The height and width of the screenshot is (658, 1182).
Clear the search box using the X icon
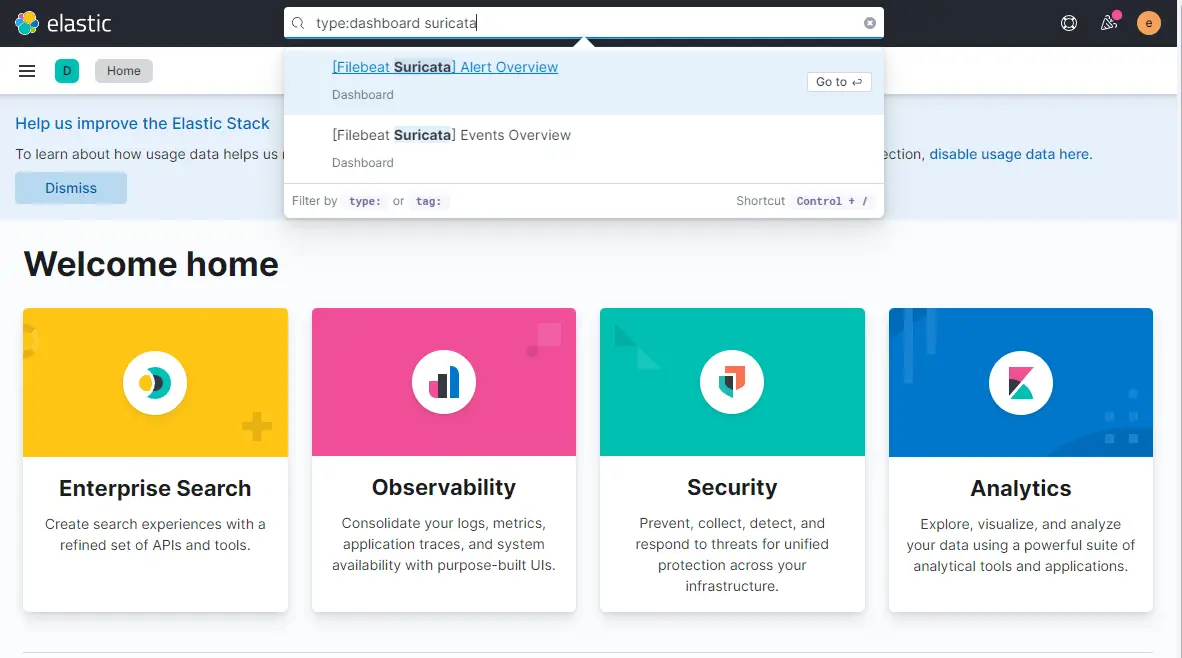coord(869,22)
